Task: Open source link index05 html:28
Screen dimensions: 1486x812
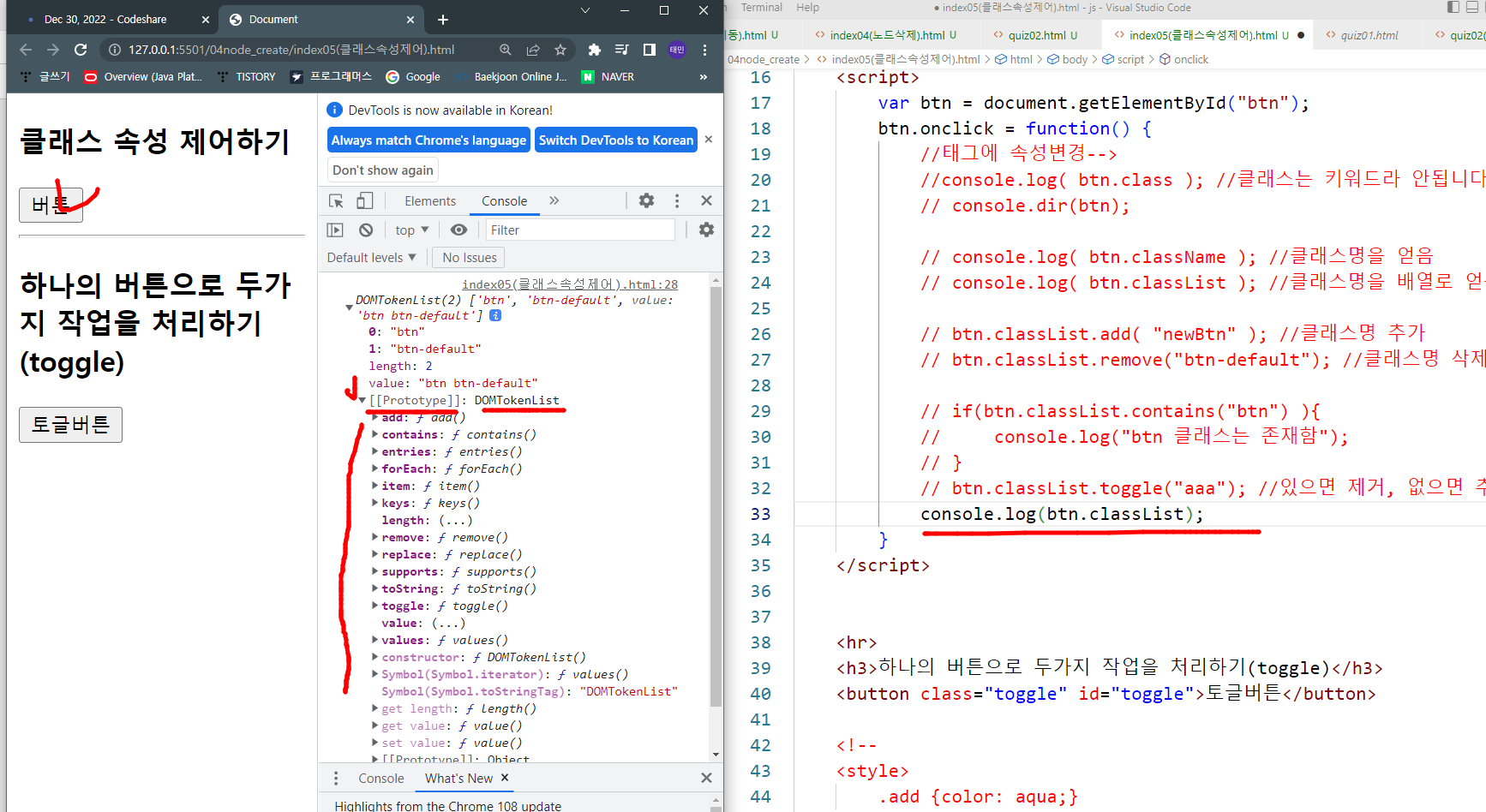Action: (570, 284)
